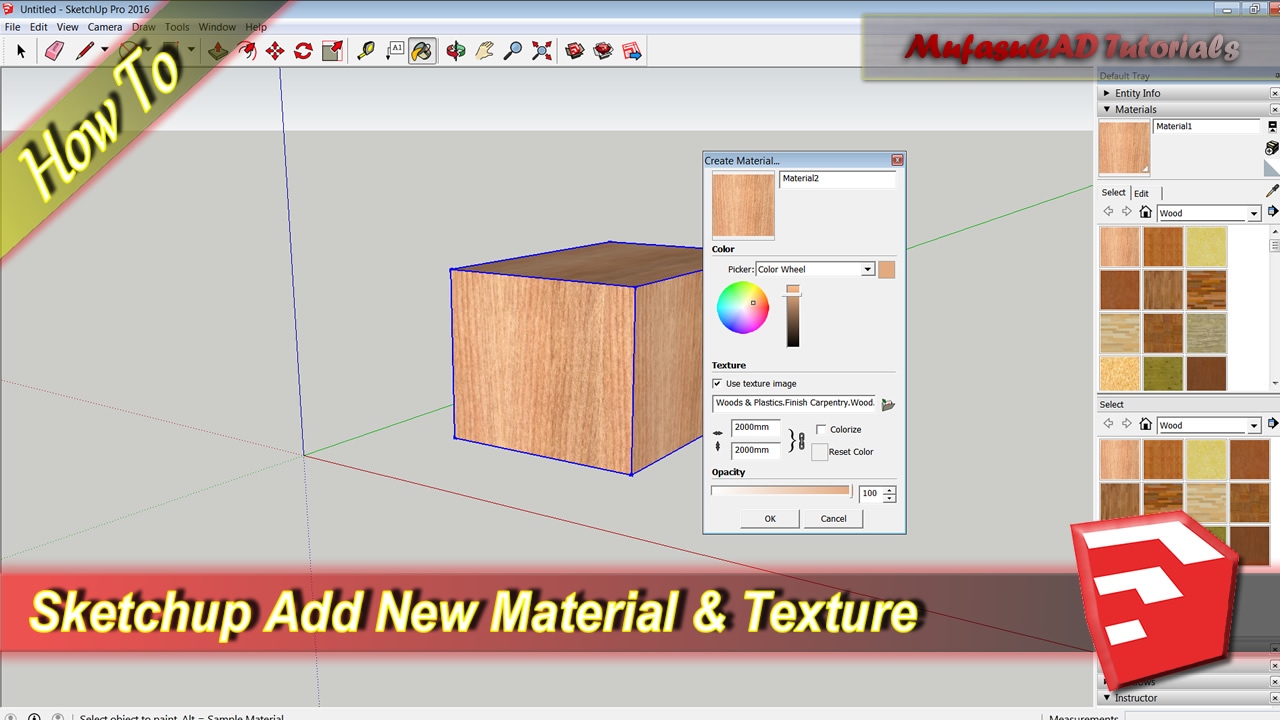Click the Sample Paint eyedropper icon
Viewport: 1280px width, 720px height.
[1272, 191]
